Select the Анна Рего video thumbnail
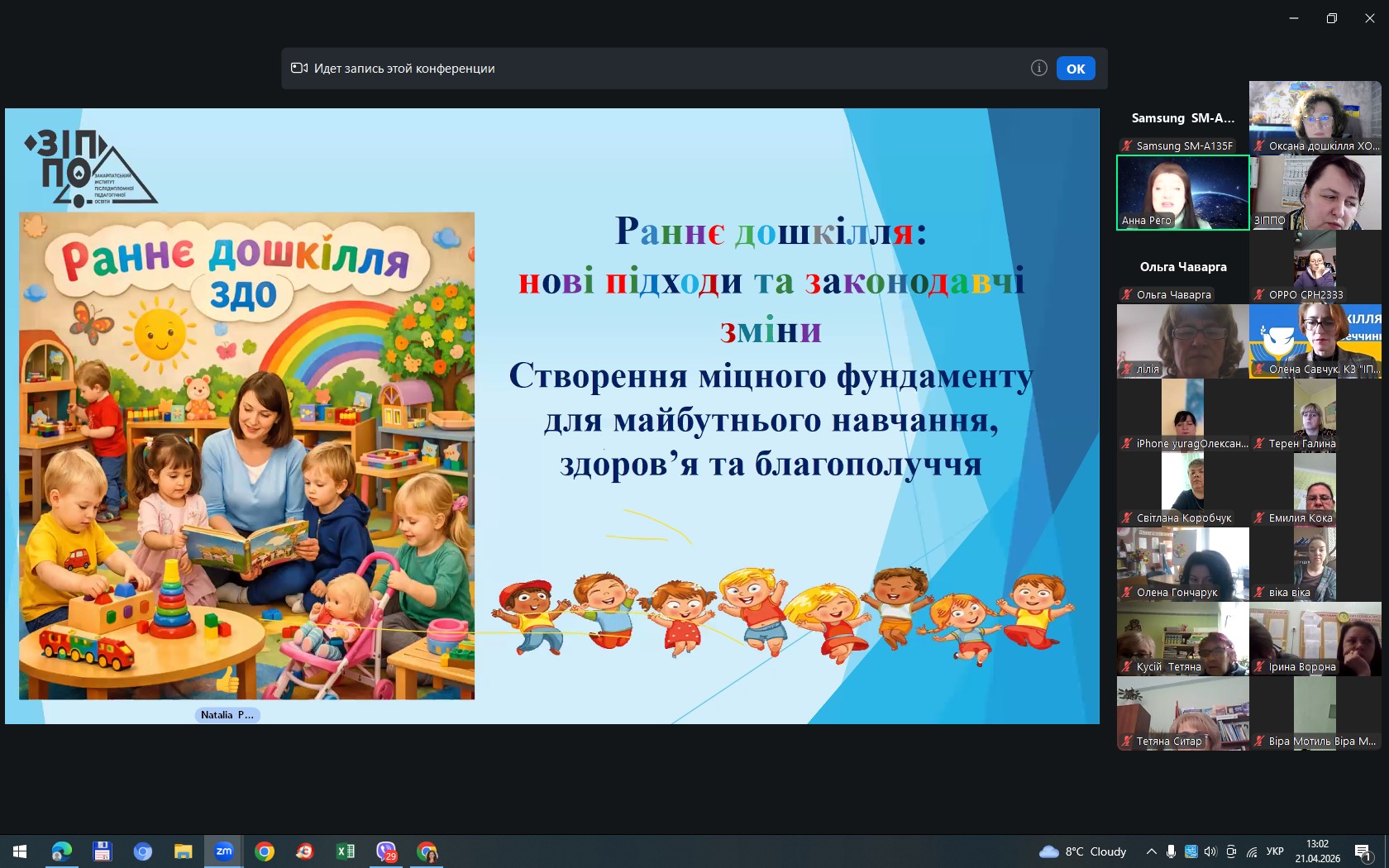The image size is (1389, 868). click(1182, 192)
